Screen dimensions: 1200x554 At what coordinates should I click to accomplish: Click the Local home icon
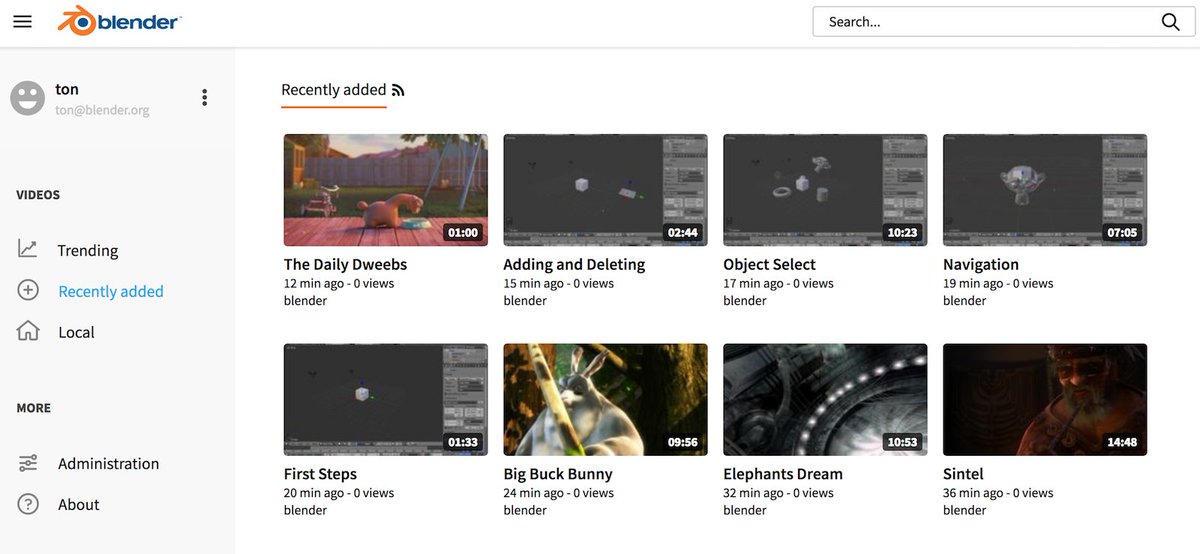pyautogui.click(x=28, y=331)
